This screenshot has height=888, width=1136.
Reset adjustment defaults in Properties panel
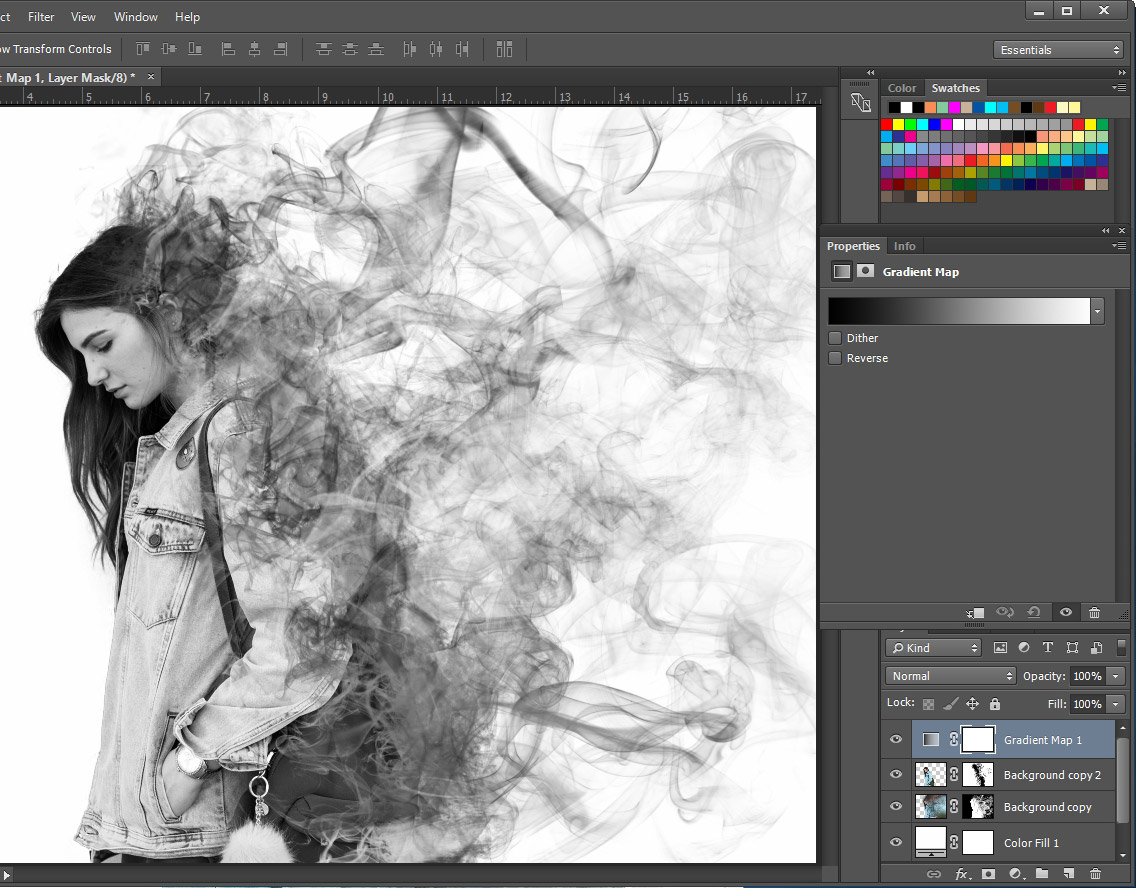(x=1035, y=613)
